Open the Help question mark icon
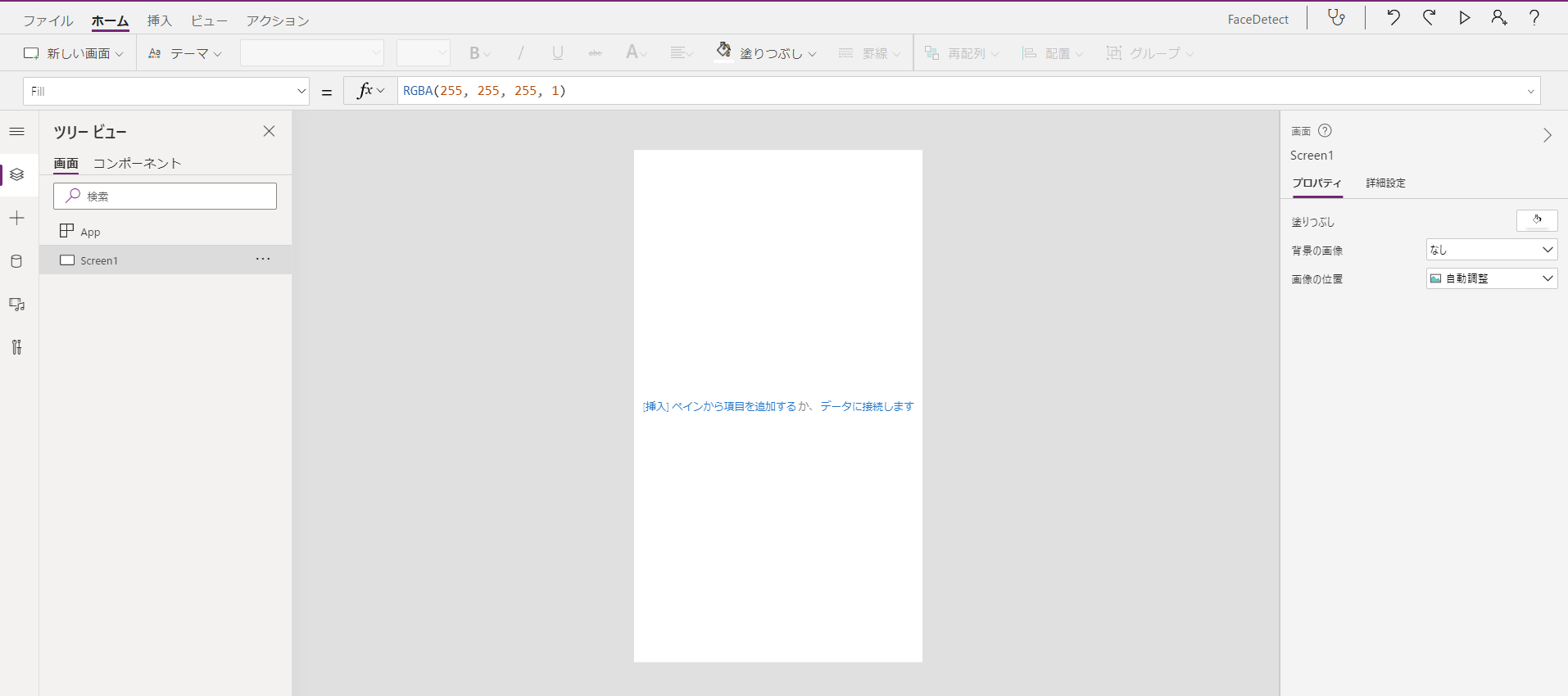 [1534, 18]
